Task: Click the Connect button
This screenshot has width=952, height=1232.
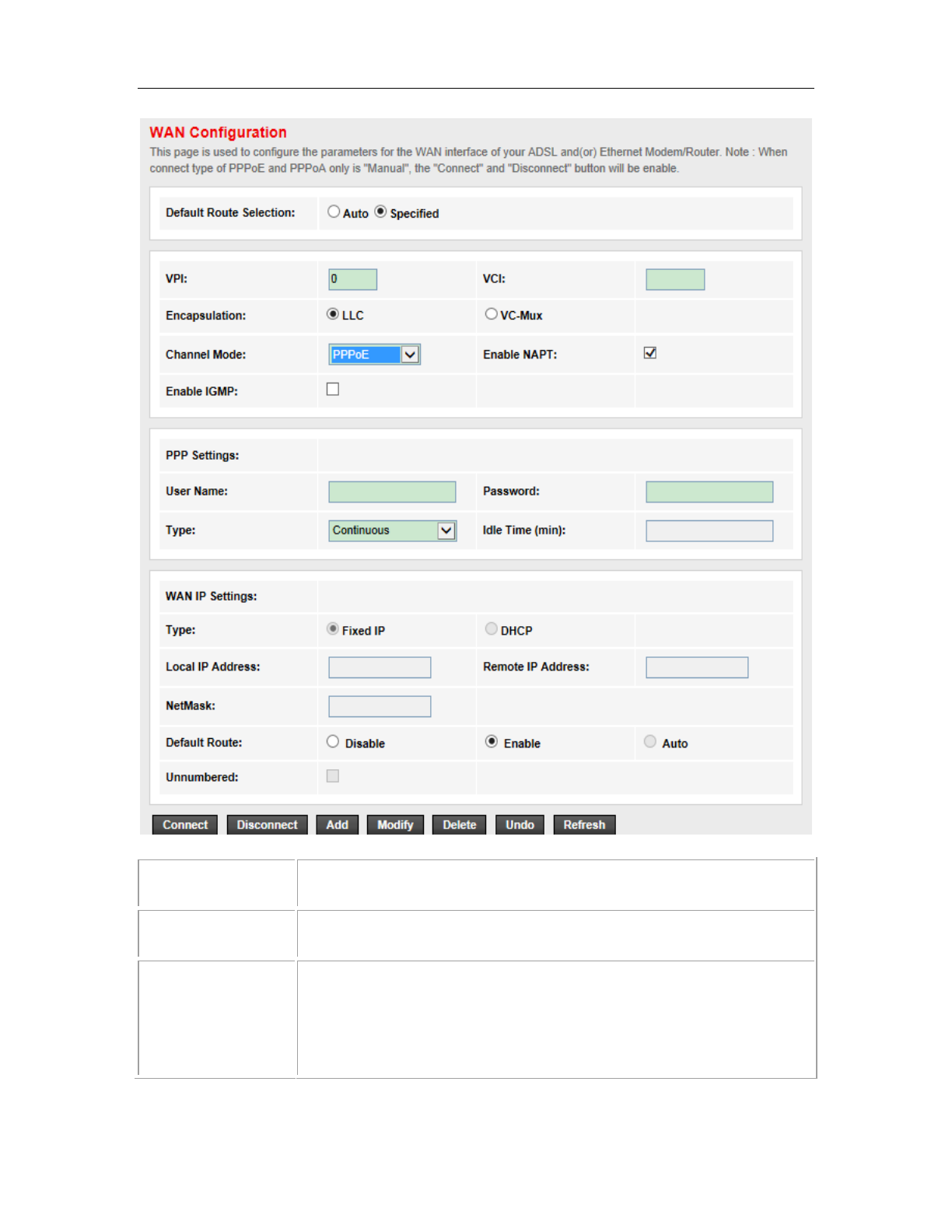Action: 185,825
